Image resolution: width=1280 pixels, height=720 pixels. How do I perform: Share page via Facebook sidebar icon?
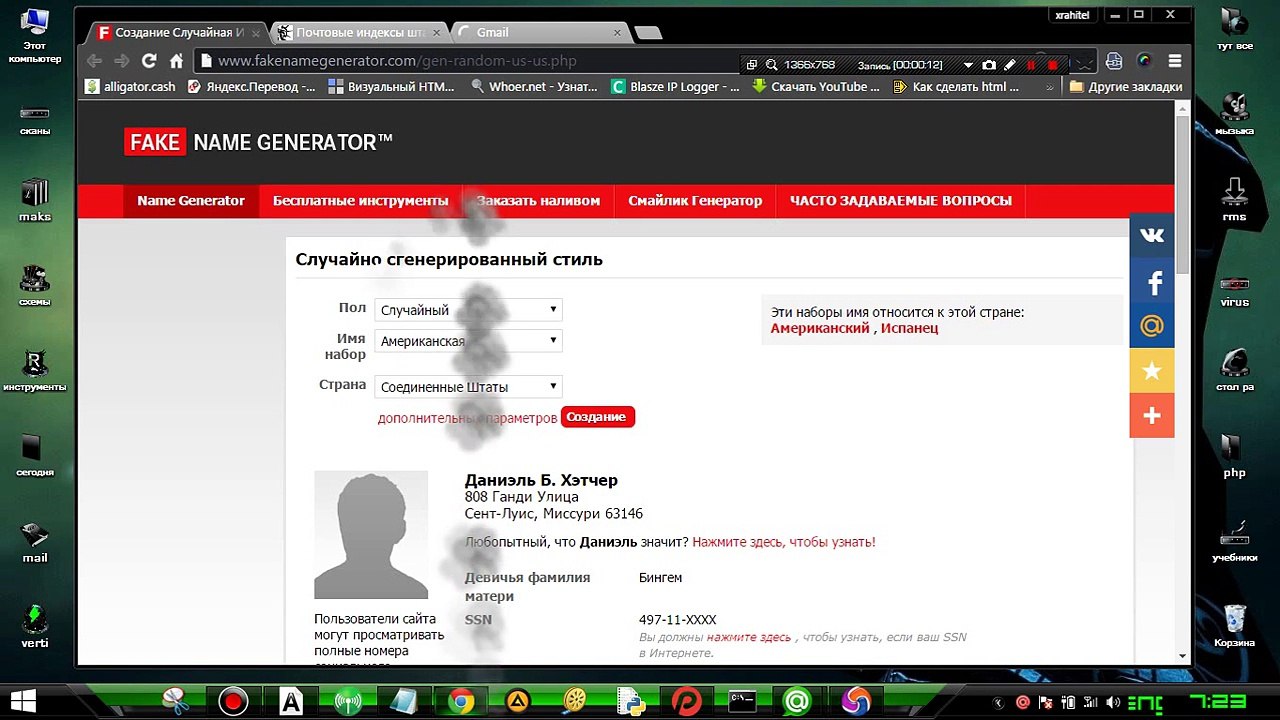click(1152, 282)
